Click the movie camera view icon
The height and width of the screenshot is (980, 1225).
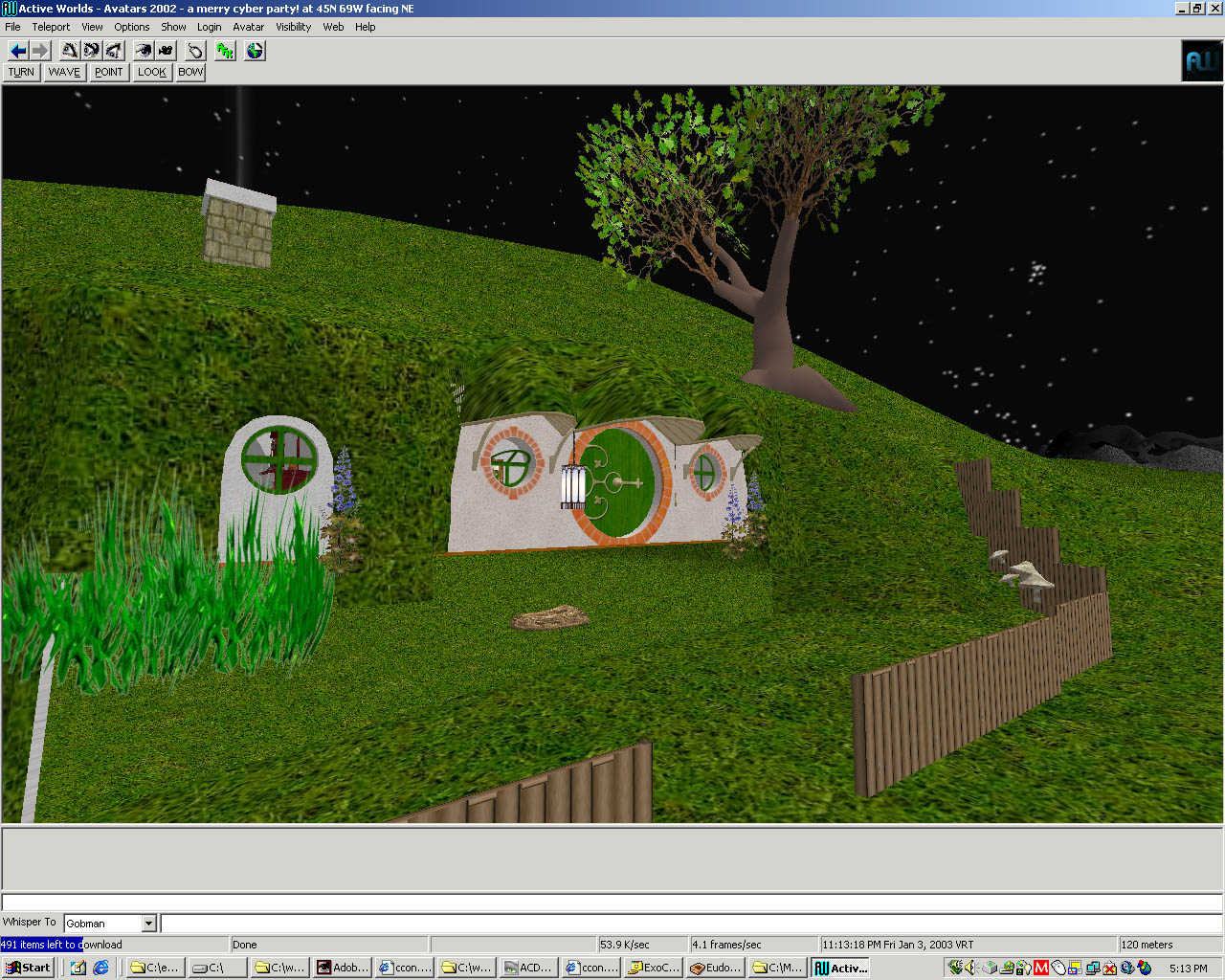tap(166, 51)
